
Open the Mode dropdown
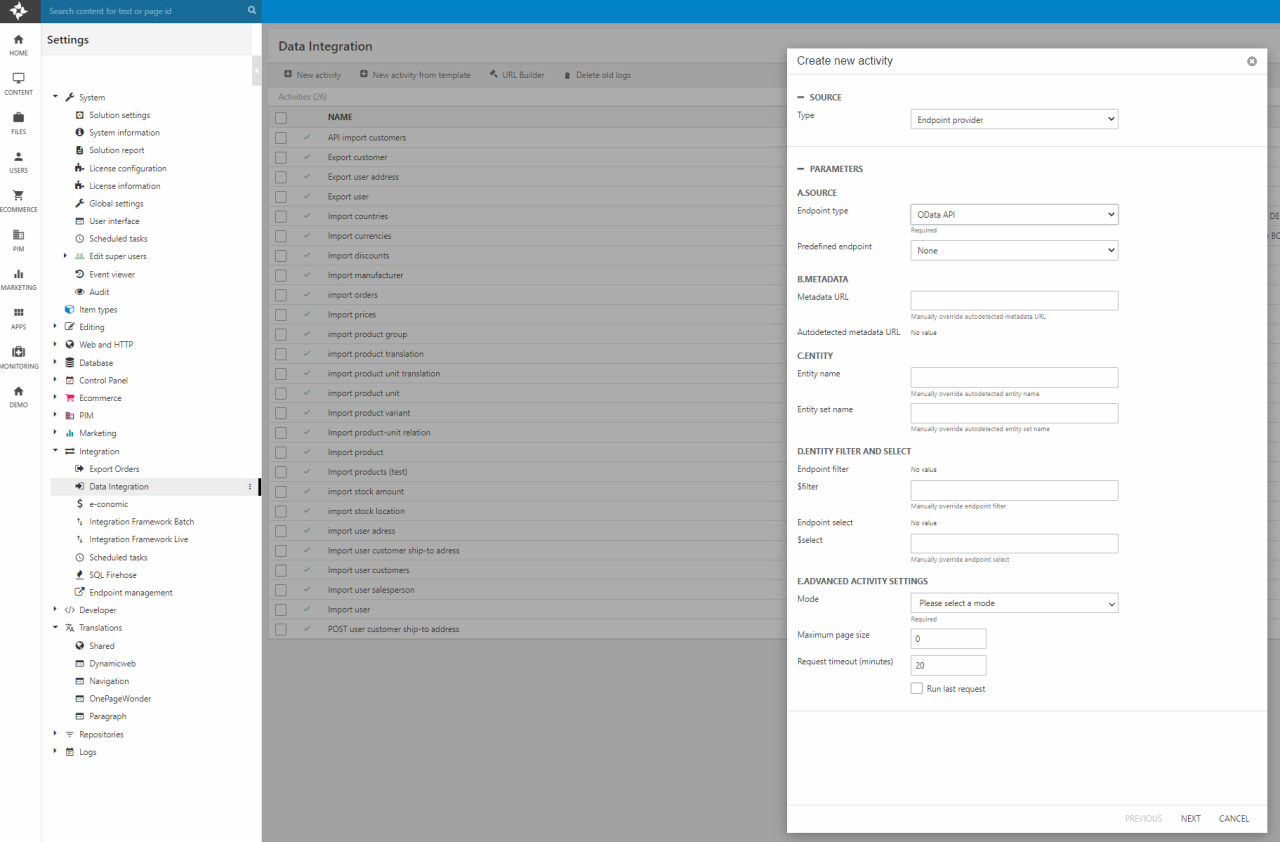[1014, 603]
